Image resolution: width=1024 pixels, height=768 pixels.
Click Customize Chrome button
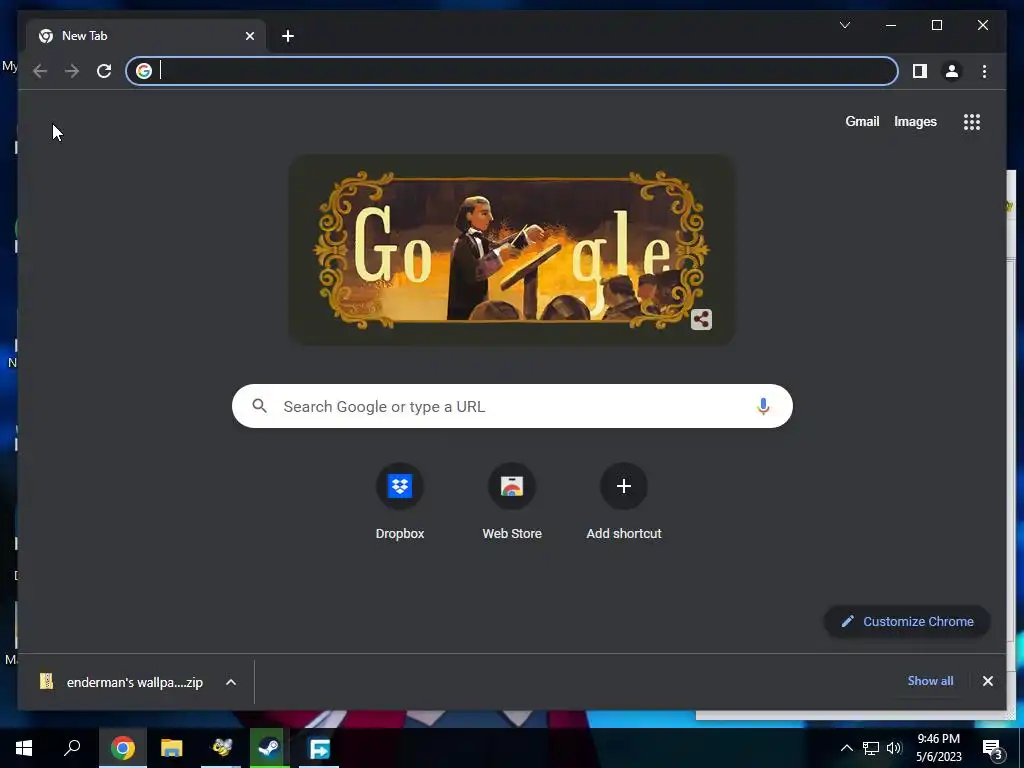(x=907, y=622)
